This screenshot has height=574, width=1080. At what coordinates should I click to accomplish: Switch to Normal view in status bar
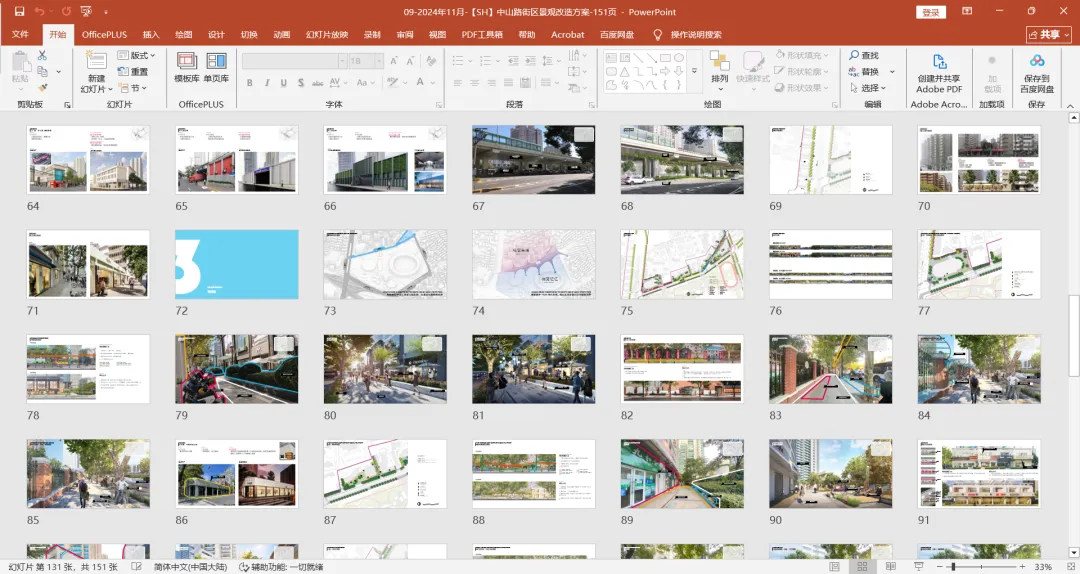tap(834, 566)
